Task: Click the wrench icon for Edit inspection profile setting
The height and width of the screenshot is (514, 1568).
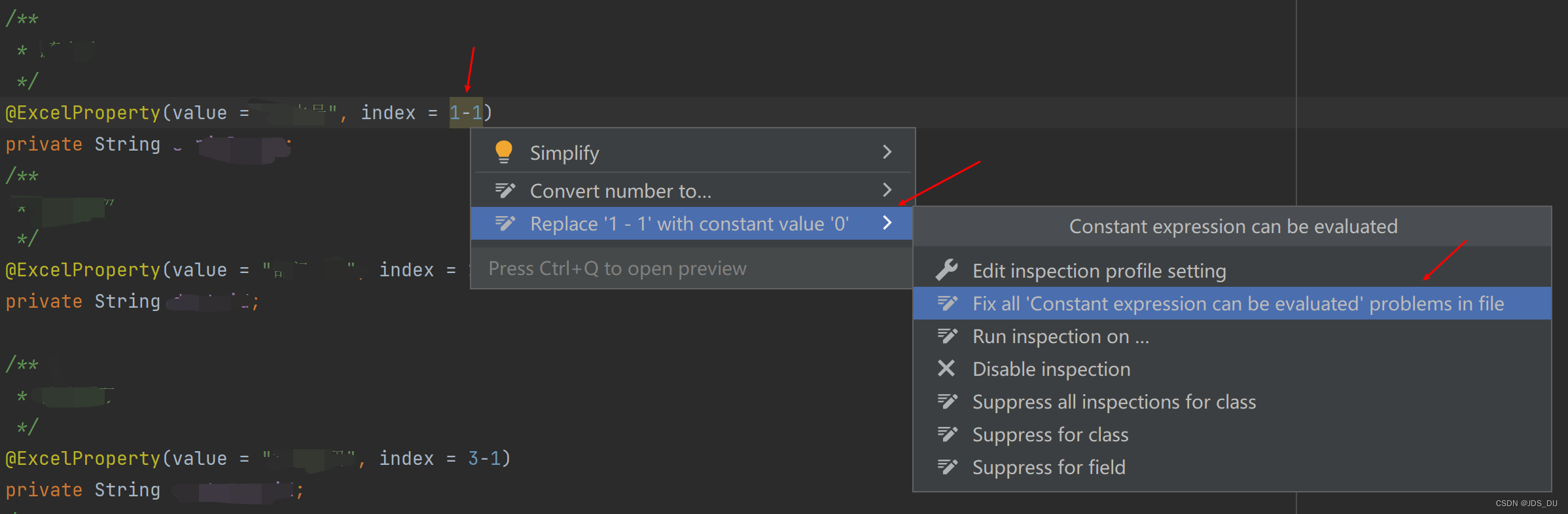Action: tap(946, 270)
